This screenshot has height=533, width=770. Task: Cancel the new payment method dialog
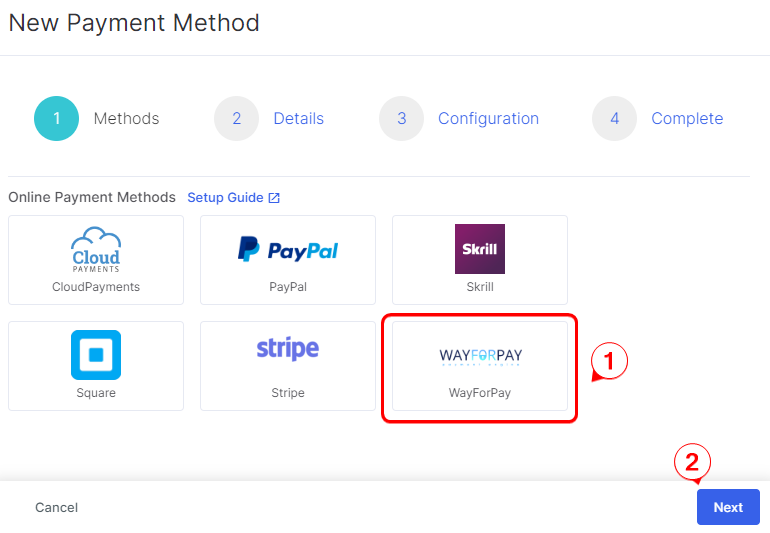coord(56,507)
